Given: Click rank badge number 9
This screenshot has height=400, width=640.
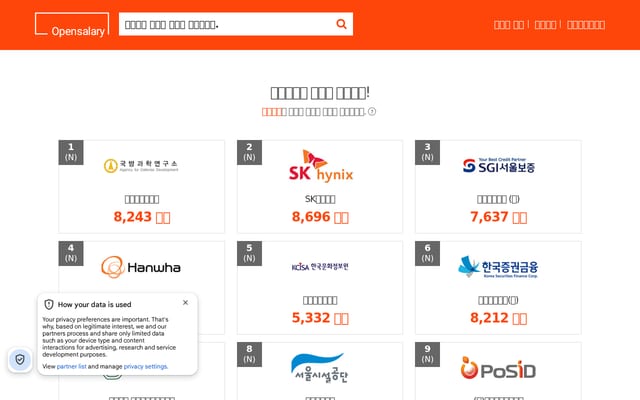Looking at the screenshot, I should click(427, 354).
